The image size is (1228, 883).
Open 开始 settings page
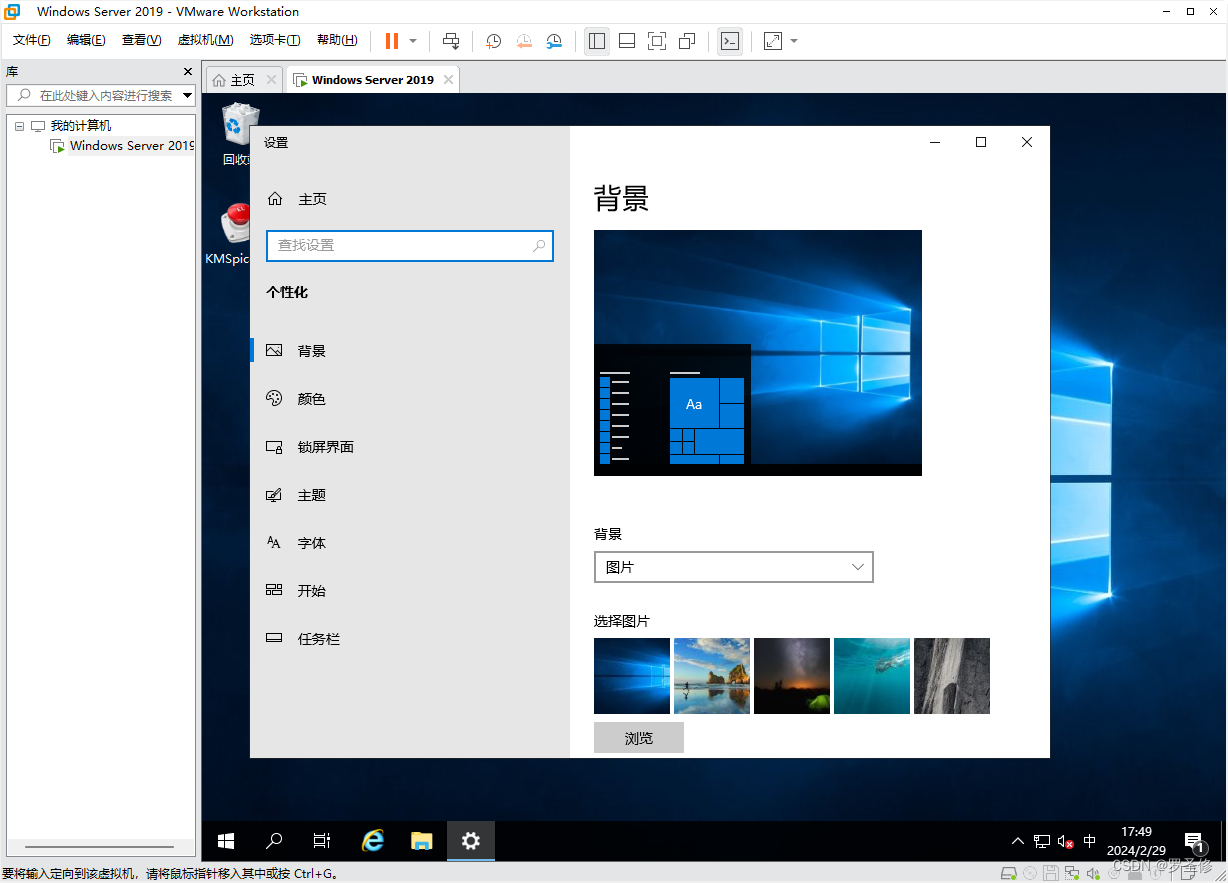coord(410,591)
